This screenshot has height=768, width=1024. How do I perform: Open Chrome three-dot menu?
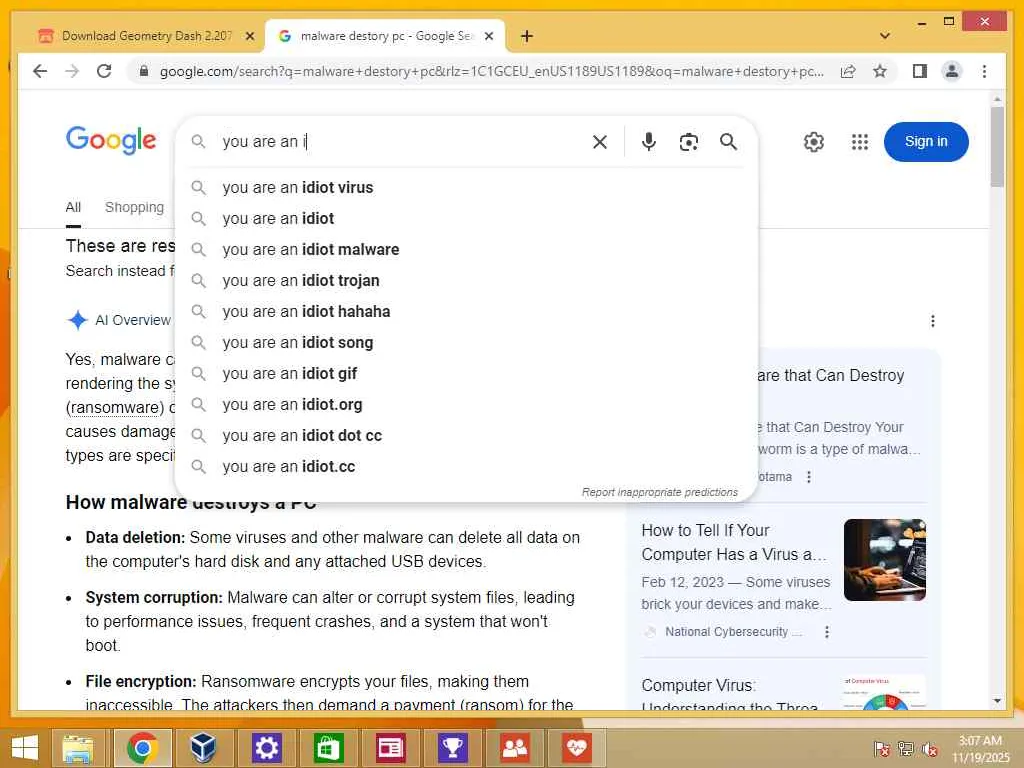(984, 71)
